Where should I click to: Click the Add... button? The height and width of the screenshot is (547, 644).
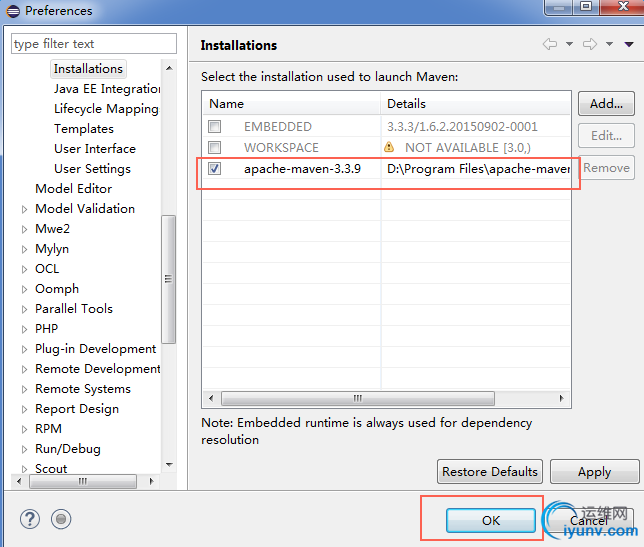pos(606,103)
